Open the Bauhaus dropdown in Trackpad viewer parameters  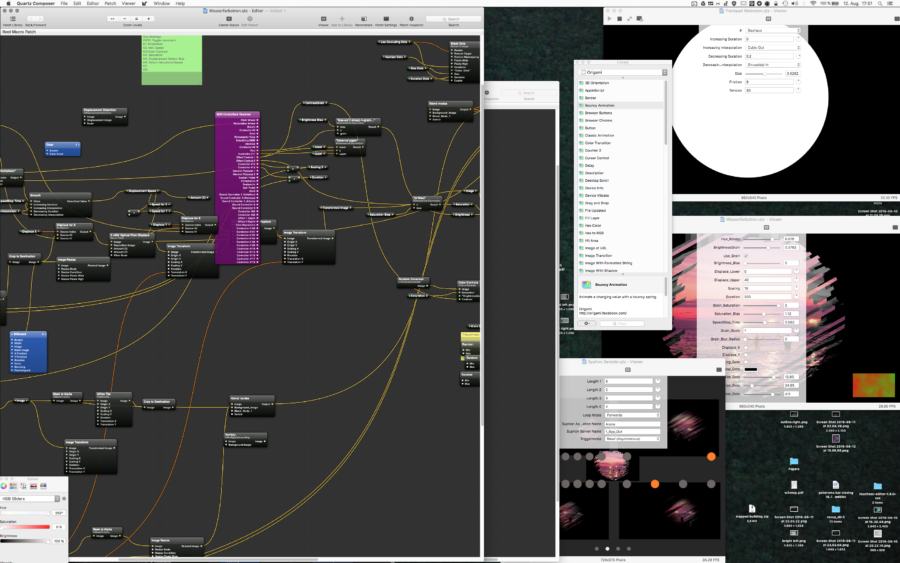click(773, 30)
